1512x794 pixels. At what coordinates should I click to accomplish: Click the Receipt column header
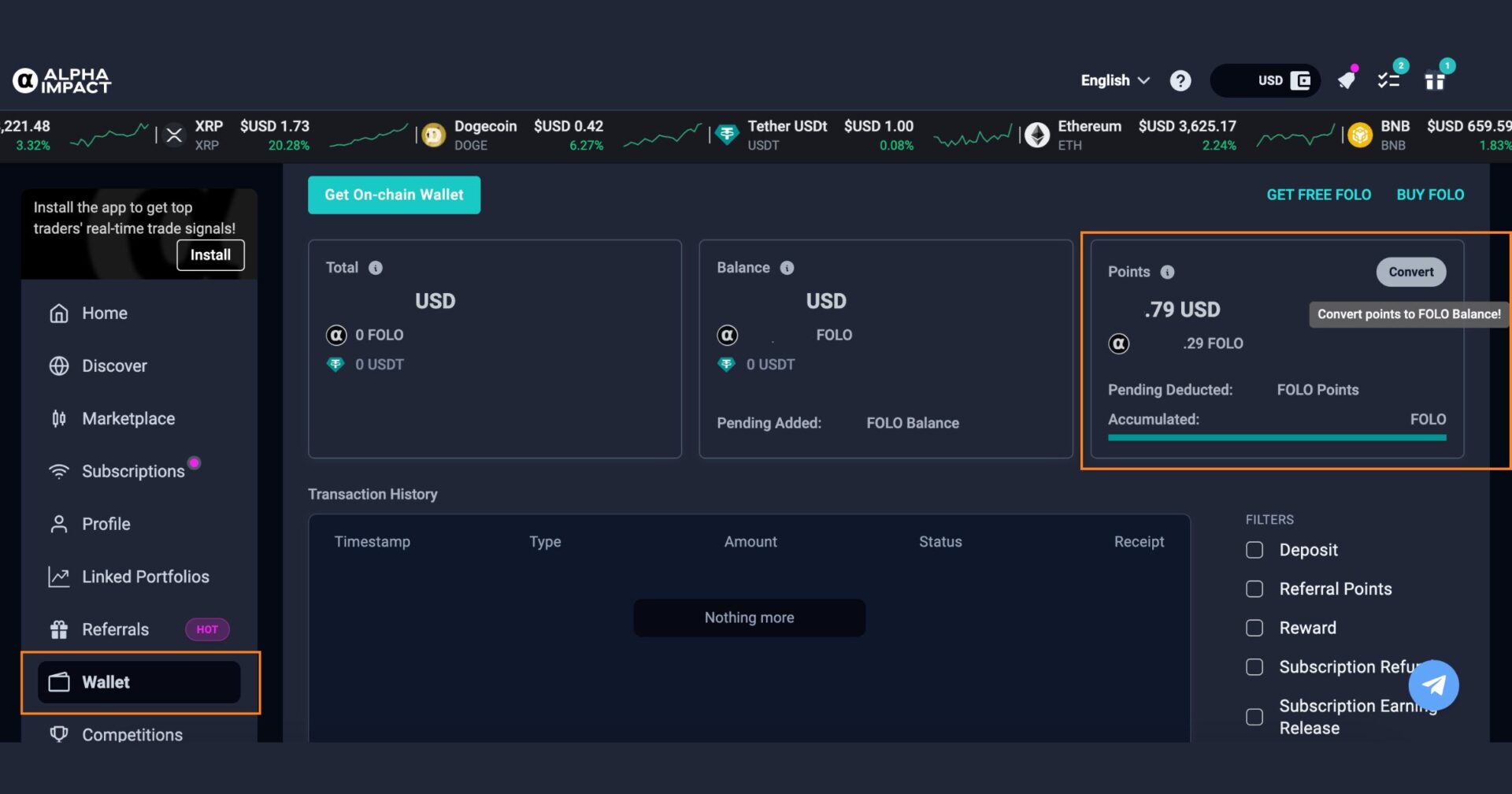(x=1139, y=542)
